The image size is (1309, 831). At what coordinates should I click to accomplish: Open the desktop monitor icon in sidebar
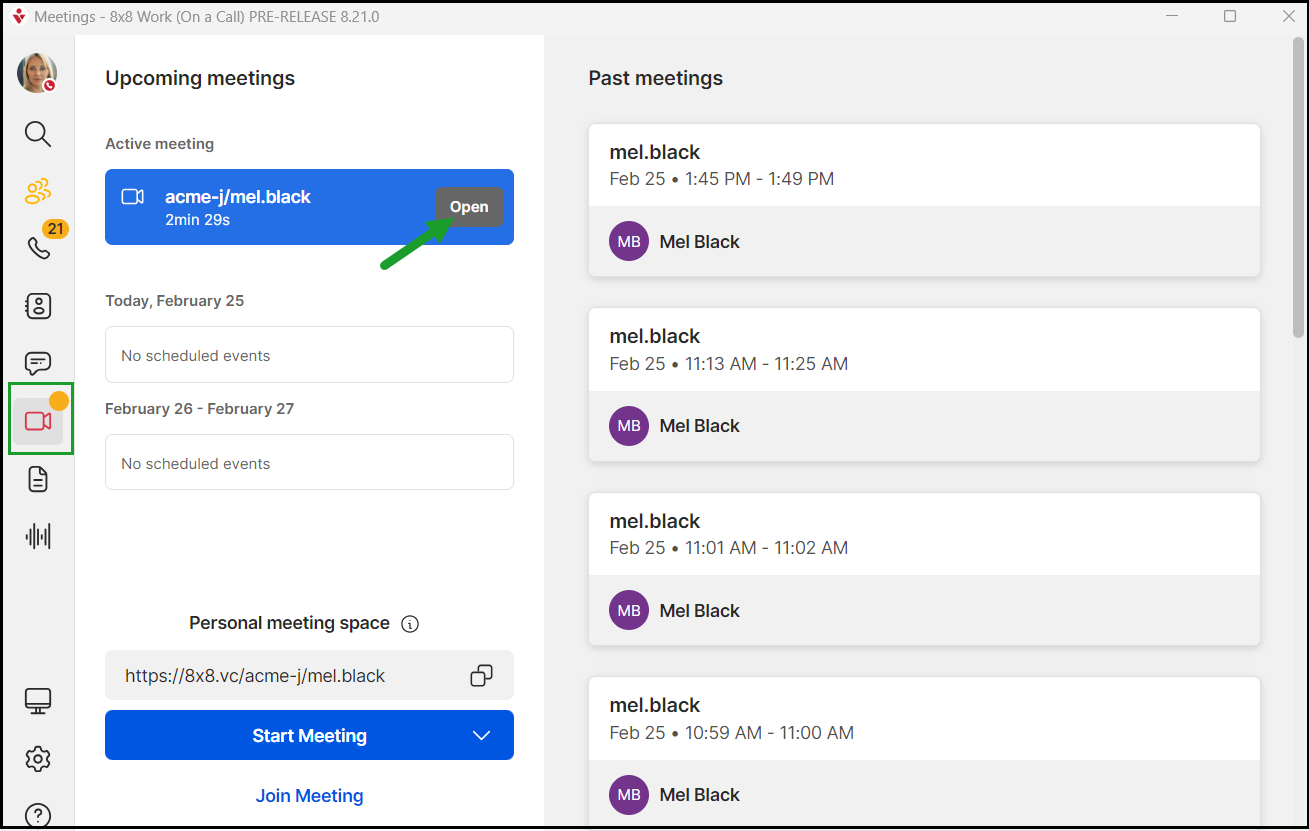[38, 701]
